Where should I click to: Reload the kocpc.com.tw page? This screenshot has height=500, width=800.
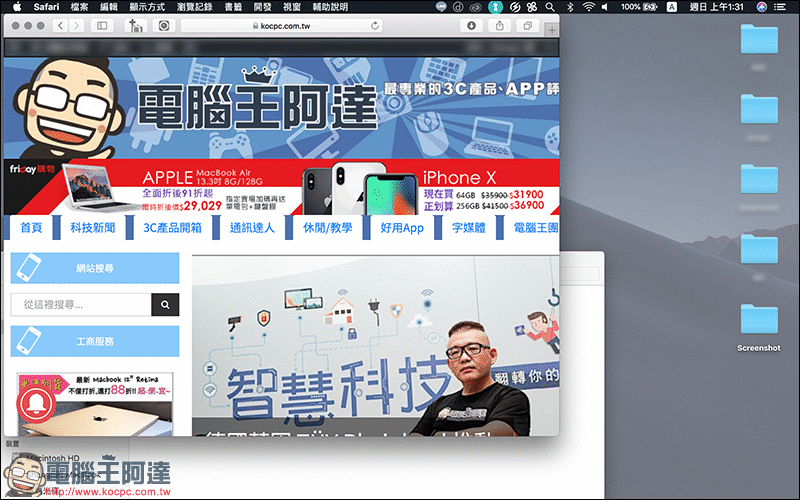(x=375, y=26)
